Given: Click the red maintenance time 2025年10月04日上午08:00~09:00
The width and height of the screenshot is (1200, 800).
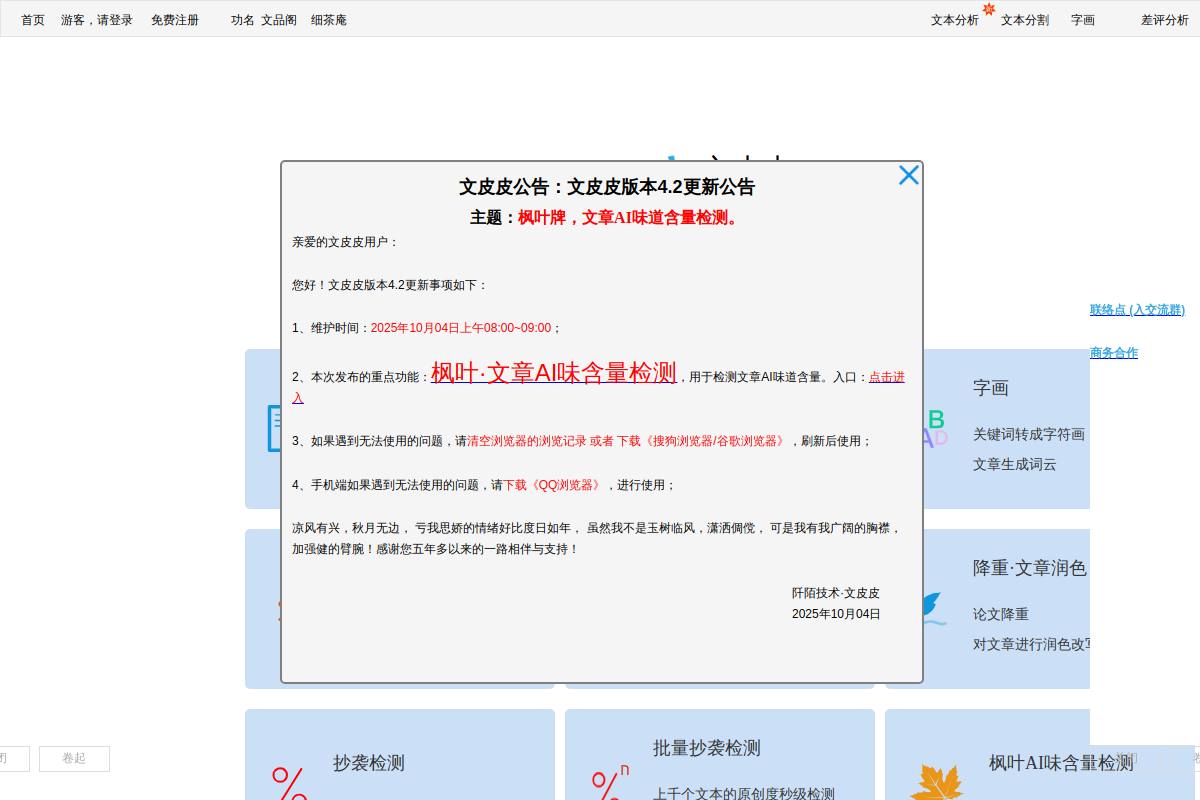Looking at the screenshot, I should (x=461, y=328).
